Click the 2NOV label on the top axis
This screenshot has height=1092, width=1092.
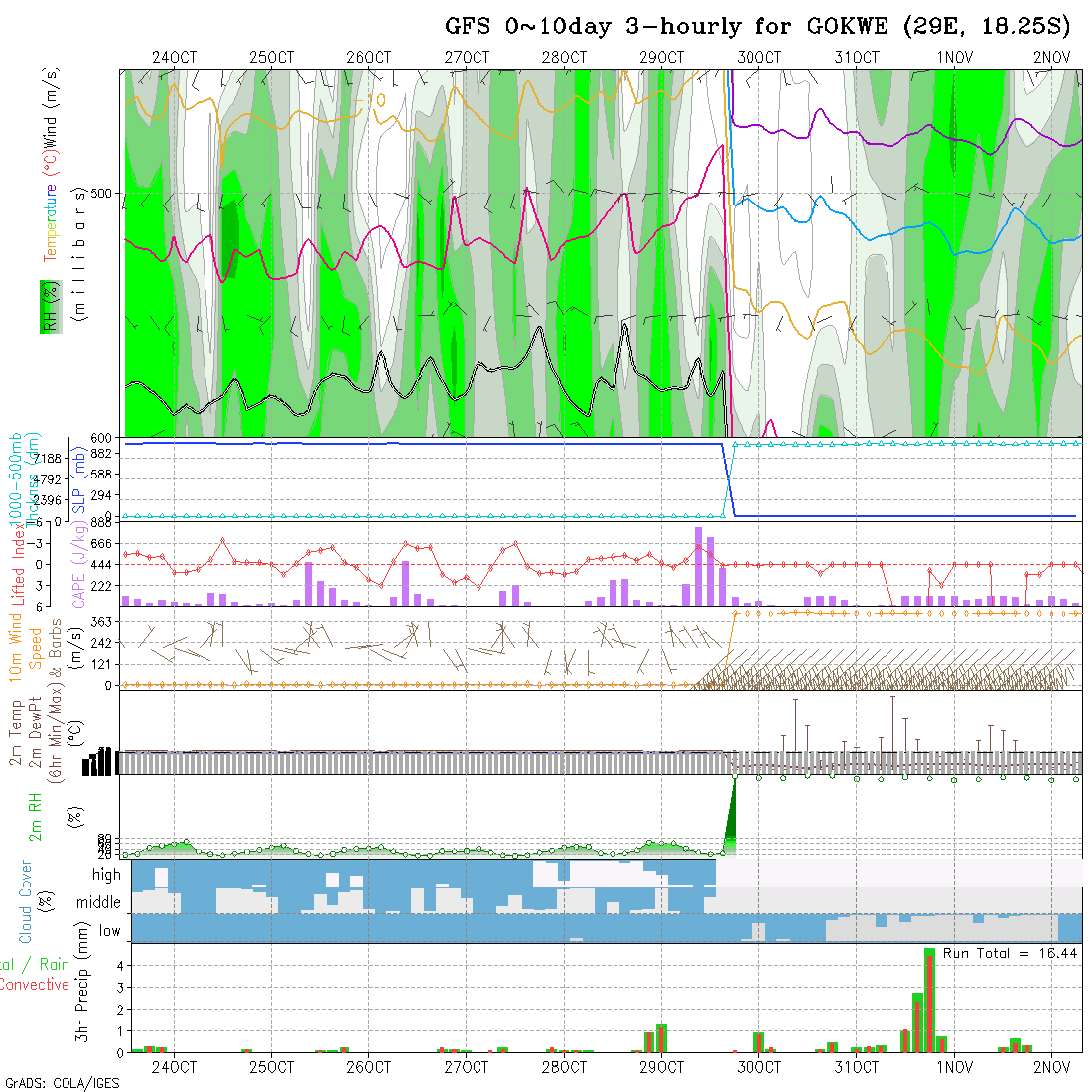coord(1051,58)
